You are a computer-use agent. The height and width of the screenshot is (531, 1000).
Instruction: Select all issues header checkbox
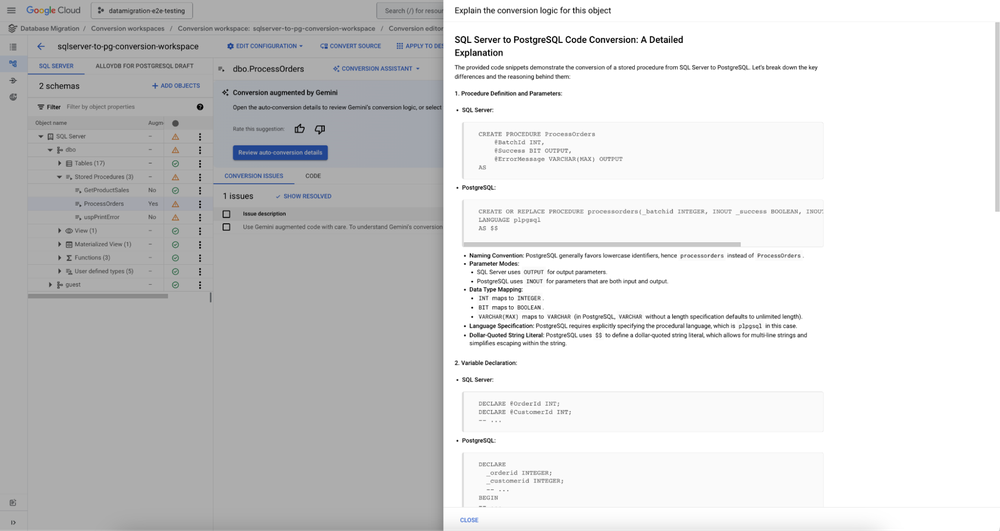226,214
